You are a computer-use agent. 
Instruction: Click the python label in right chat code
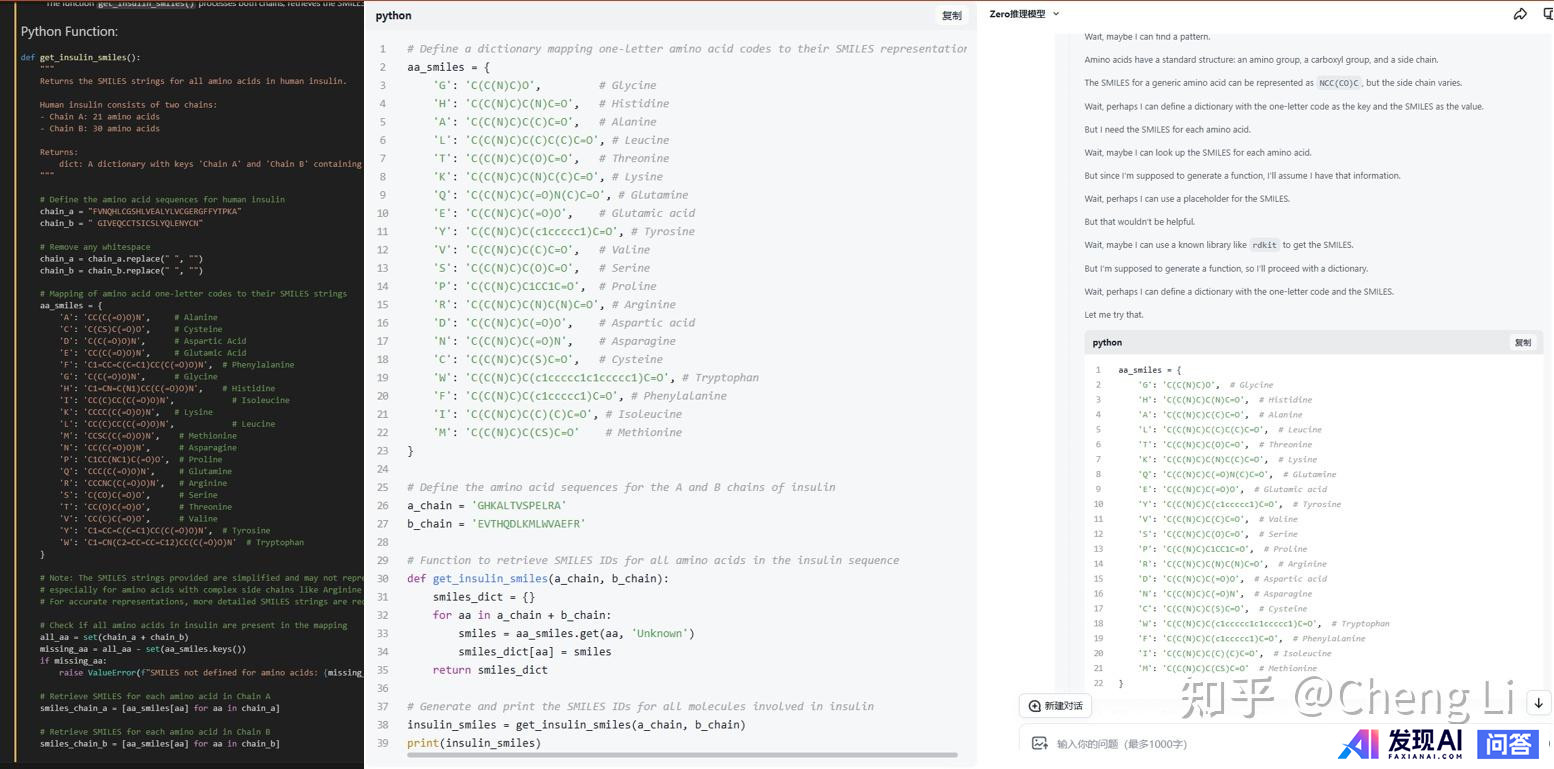point(1107,342)
